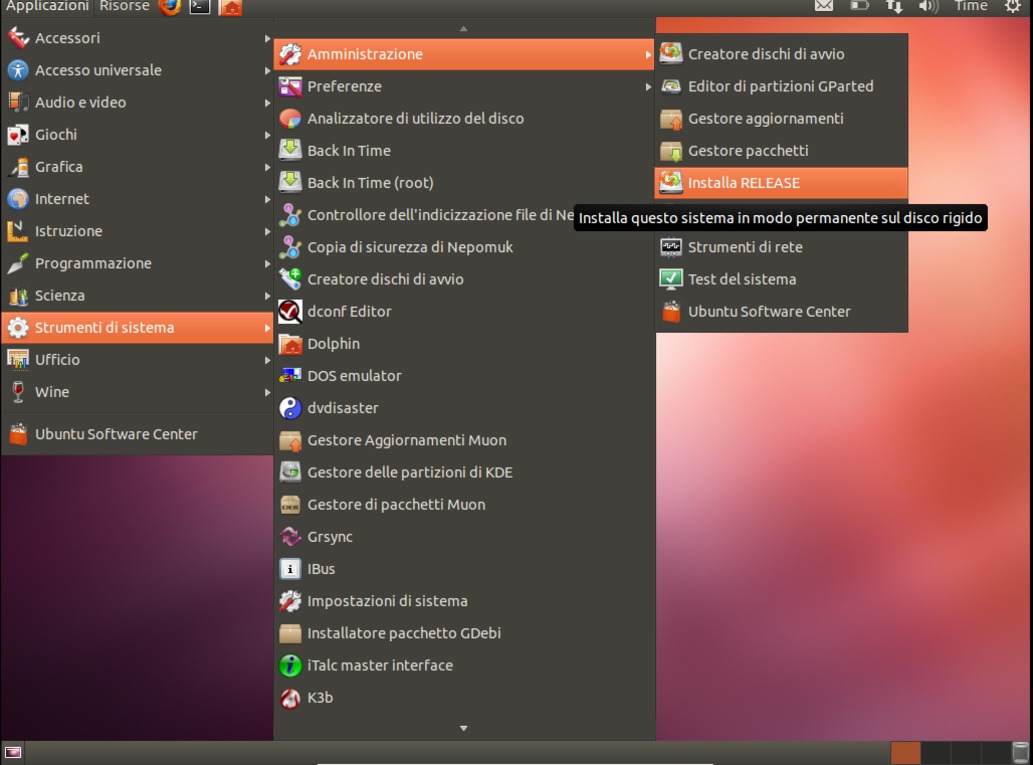
Task: Open the session gear icon in panel
Action: 1013,6
